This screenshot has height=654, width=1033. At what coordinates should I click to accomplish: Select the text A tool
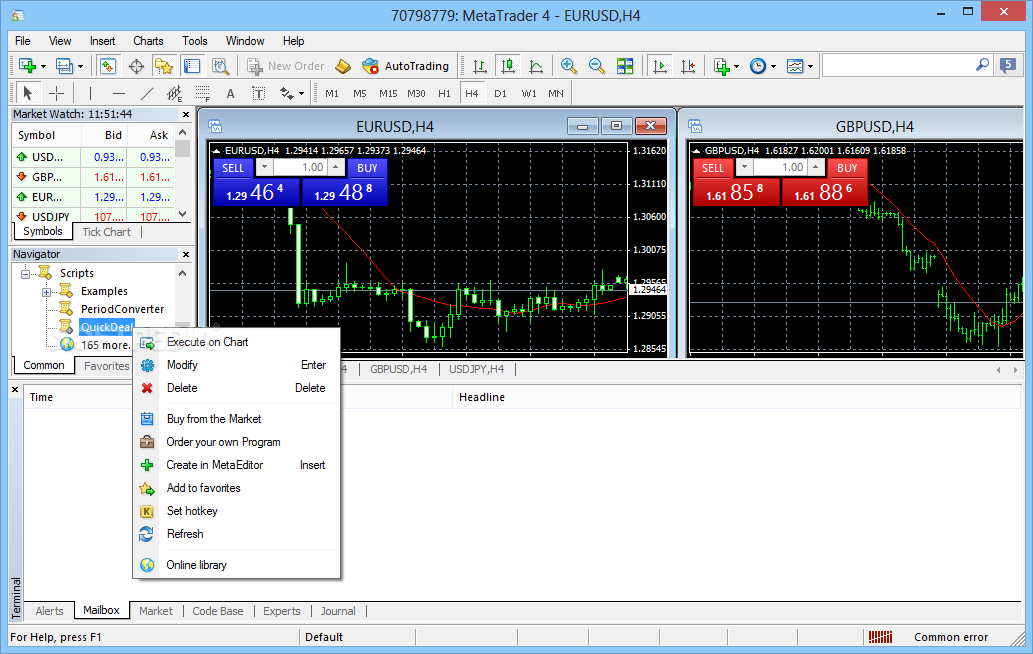click(231, 94)
